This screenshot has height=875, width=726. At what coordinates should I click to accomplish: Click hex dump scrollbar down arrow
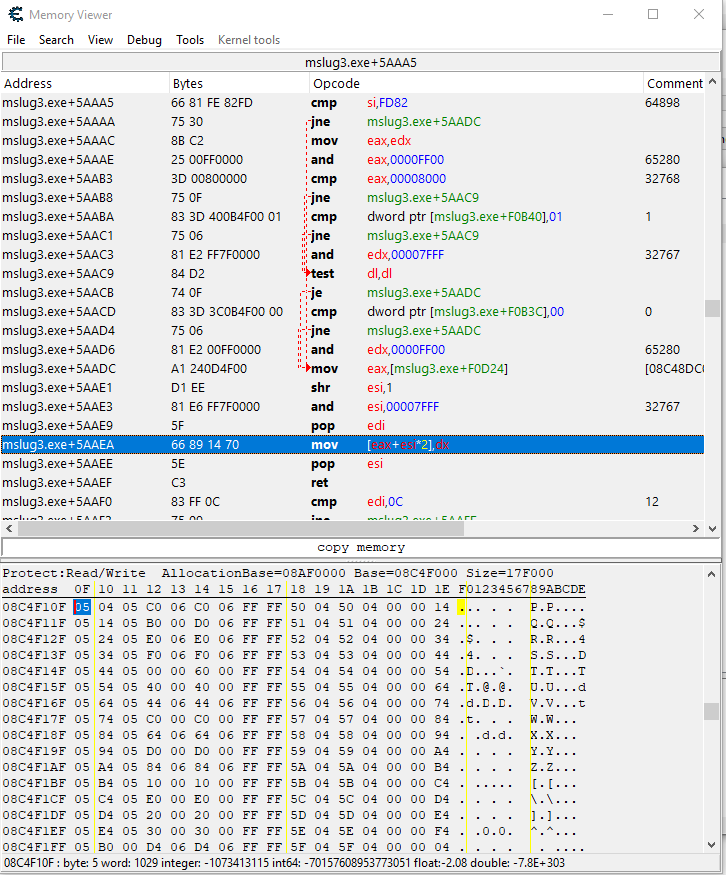coord(711,845)
